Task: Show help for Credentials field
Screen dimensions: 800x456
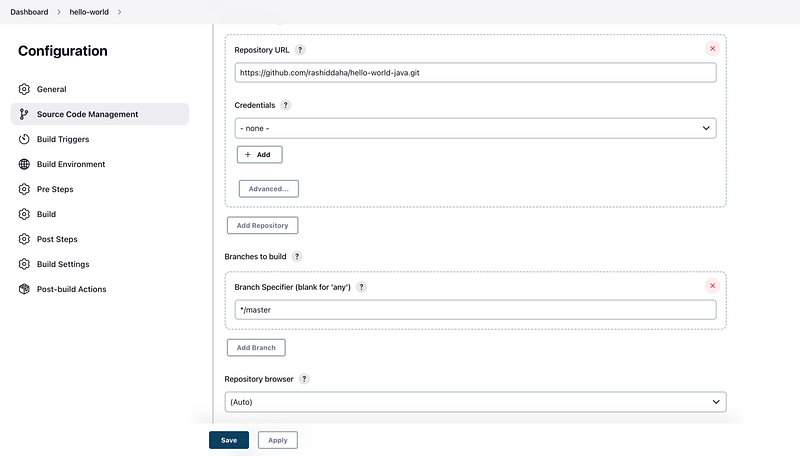Action: (x=286, y=105)
